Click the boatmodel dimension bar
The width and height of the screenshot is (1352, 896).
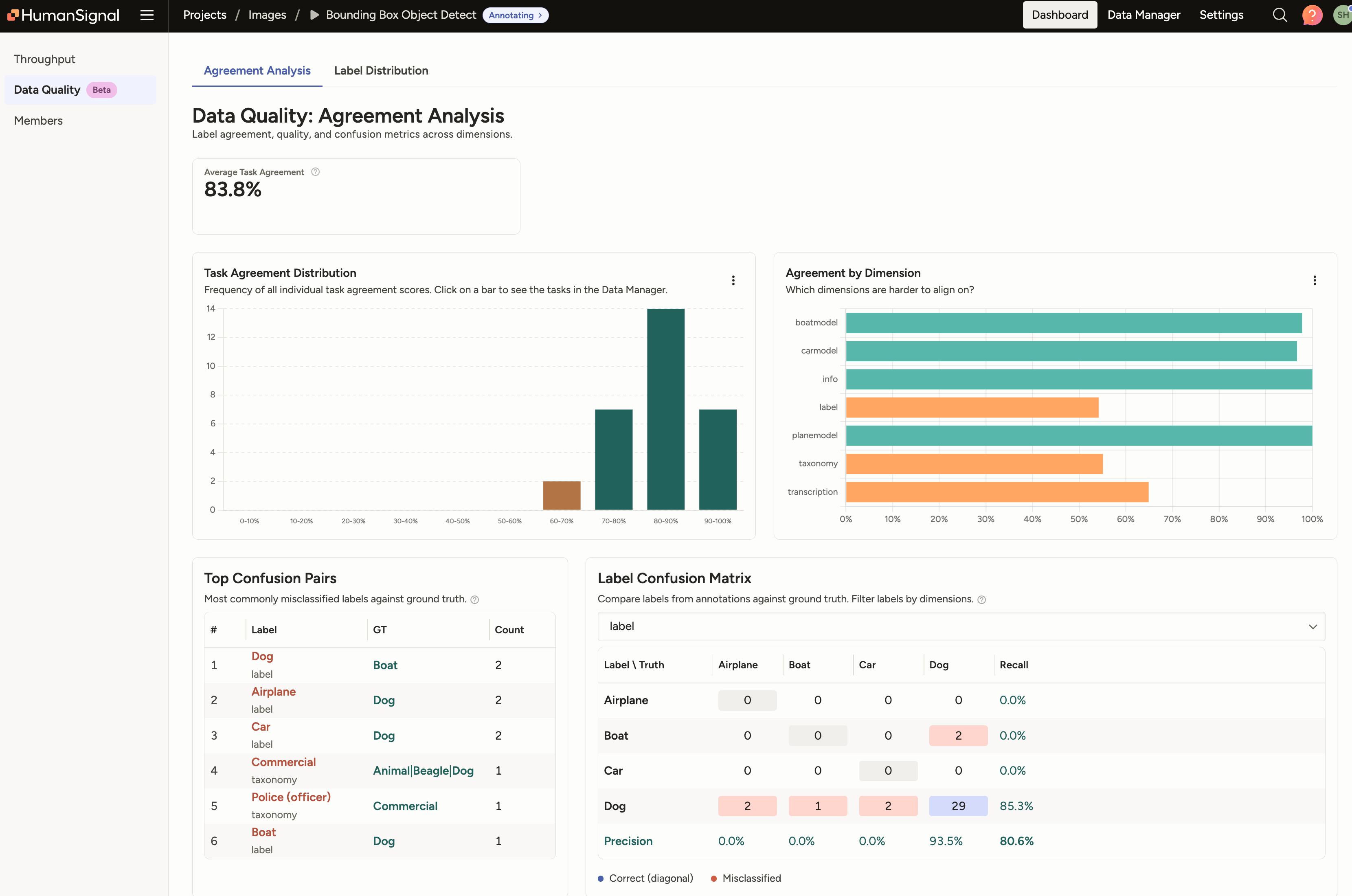[1074, 323]
